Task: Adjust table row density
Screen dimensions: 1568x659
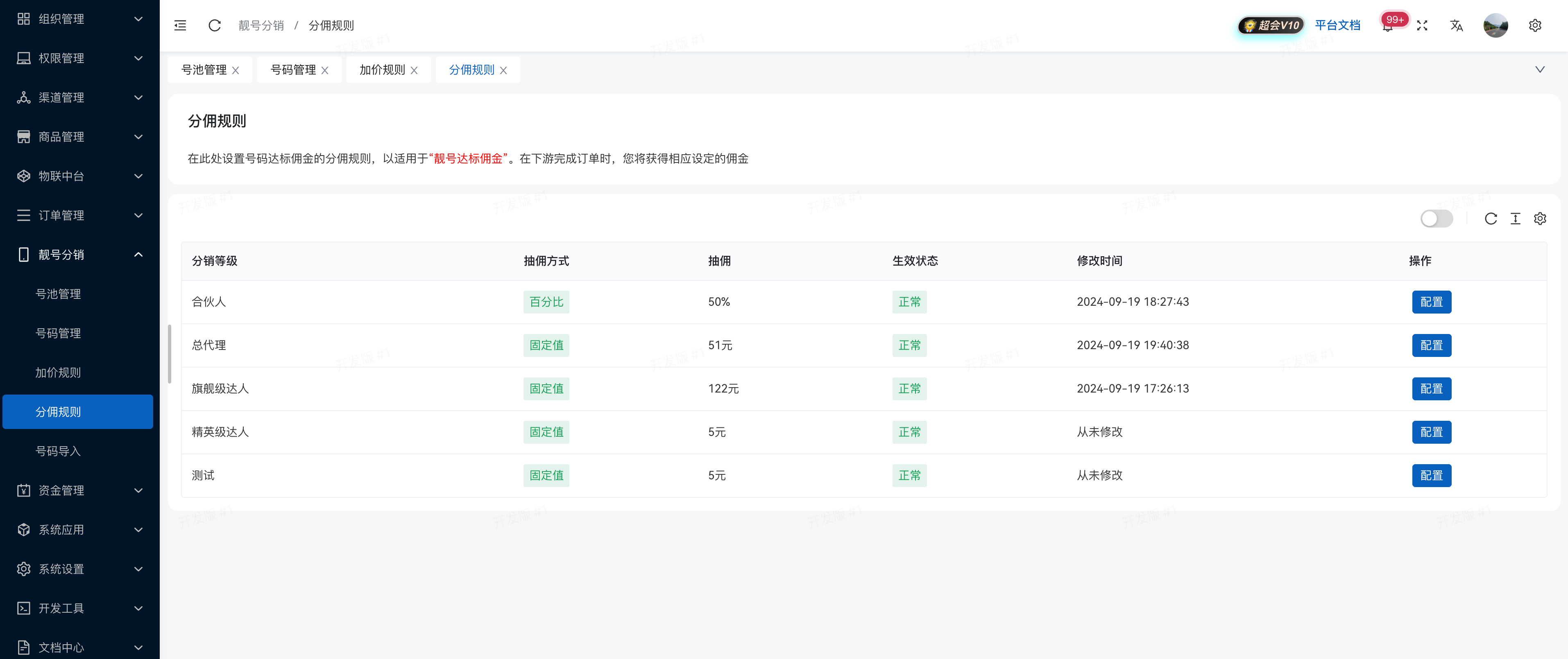Action: [x=1516, y=219]
